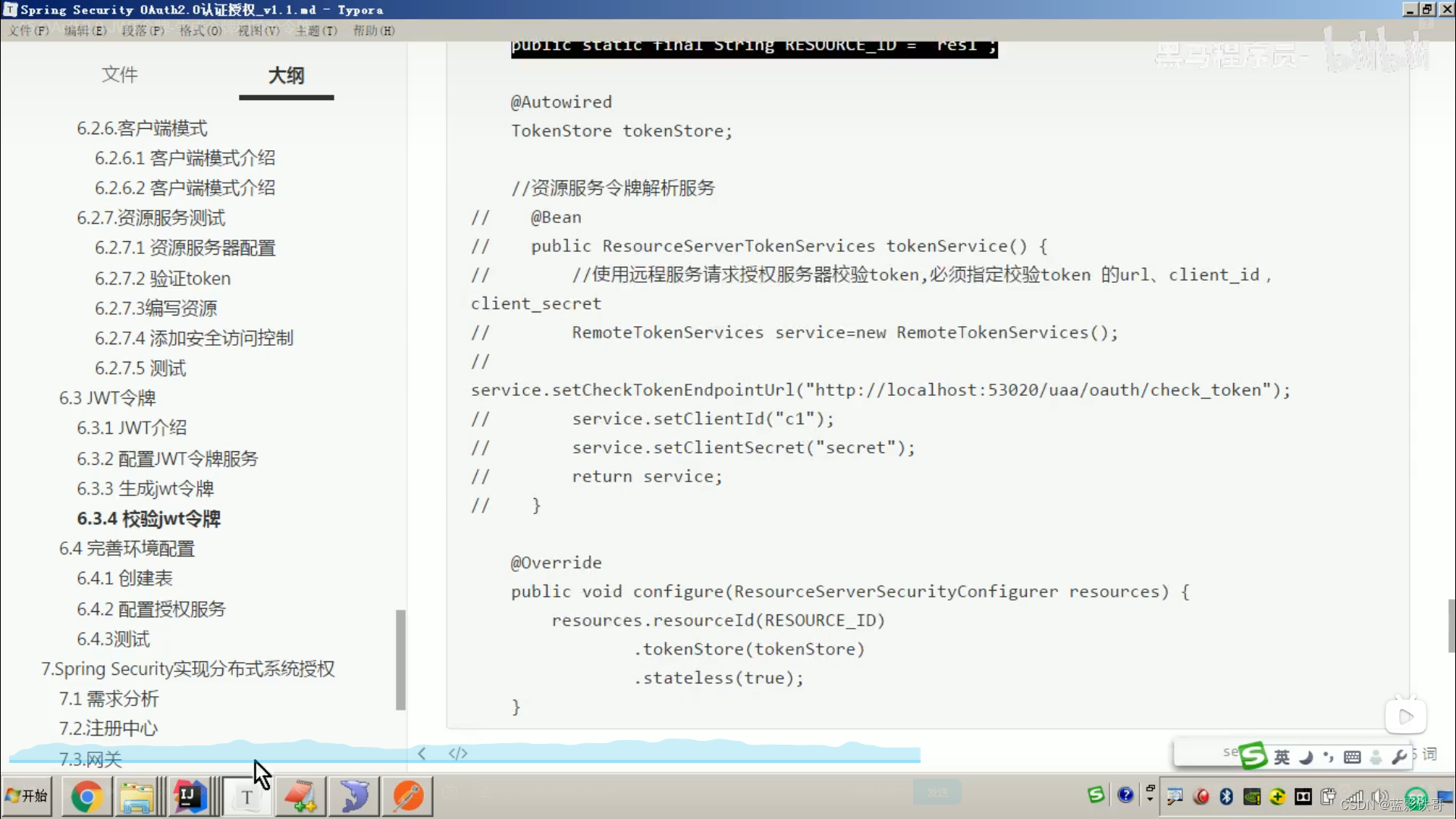This screenshot has height=819, width=1456.
Task: Jump to outline item 6.2.7.4 添加安全访问控制
Action: [193, 338]
